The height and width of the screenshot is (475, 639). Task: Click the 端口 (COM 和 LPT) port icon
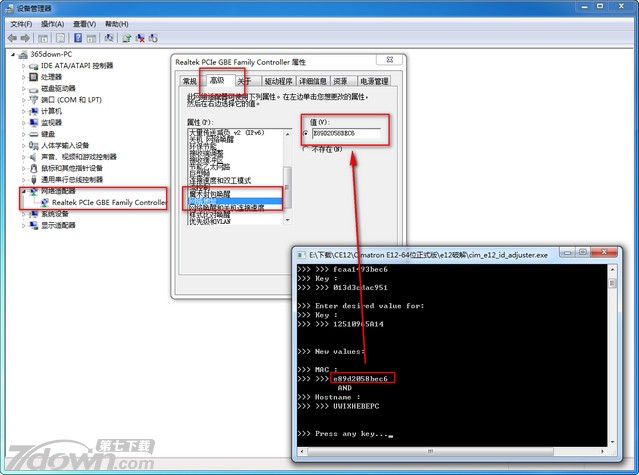33,100
